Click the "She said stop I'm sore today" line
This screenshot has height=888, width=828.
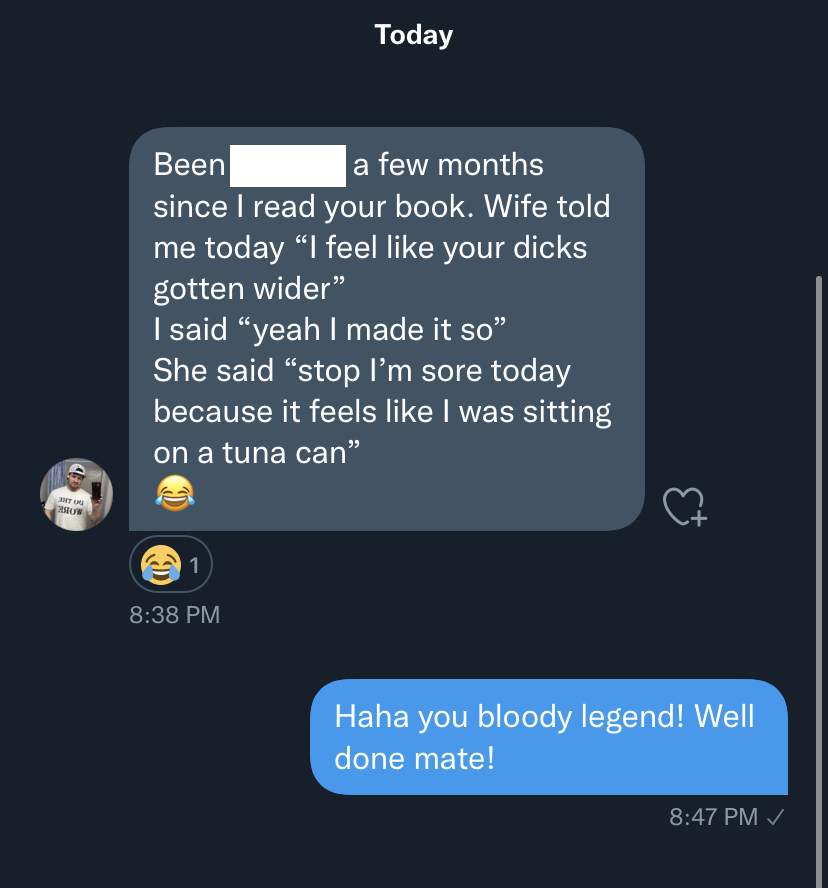pyautogui.click(x=362, y=370)
